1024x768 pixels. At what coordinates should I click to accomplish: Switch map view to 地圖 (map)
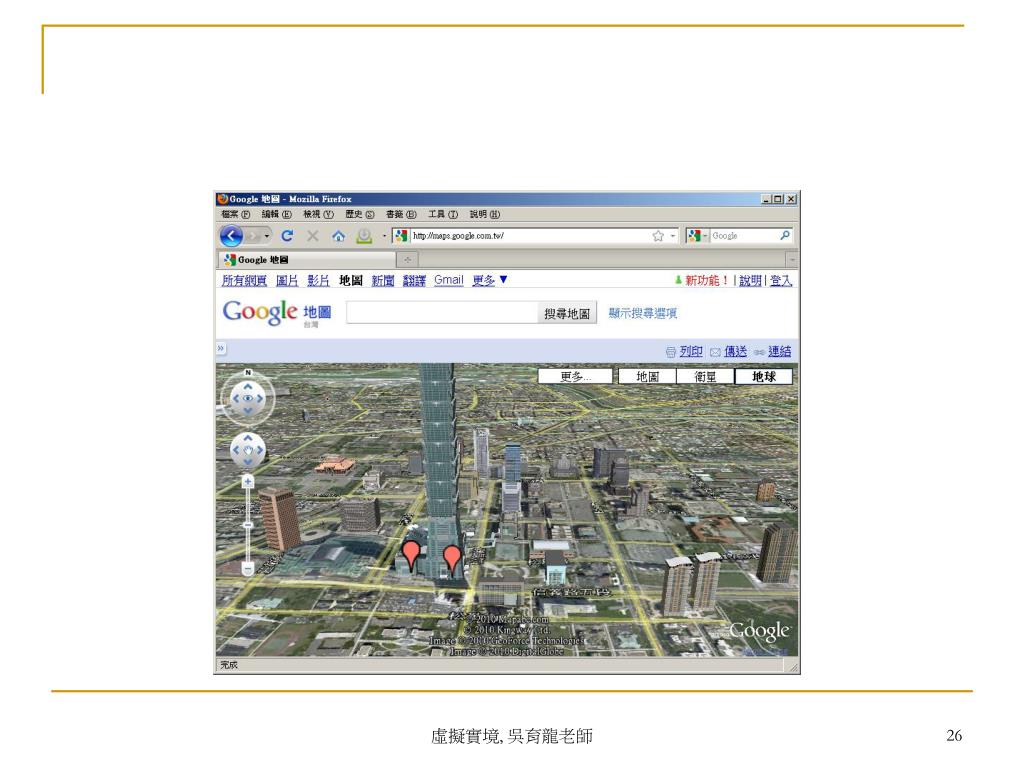click(x=647, y=377)
